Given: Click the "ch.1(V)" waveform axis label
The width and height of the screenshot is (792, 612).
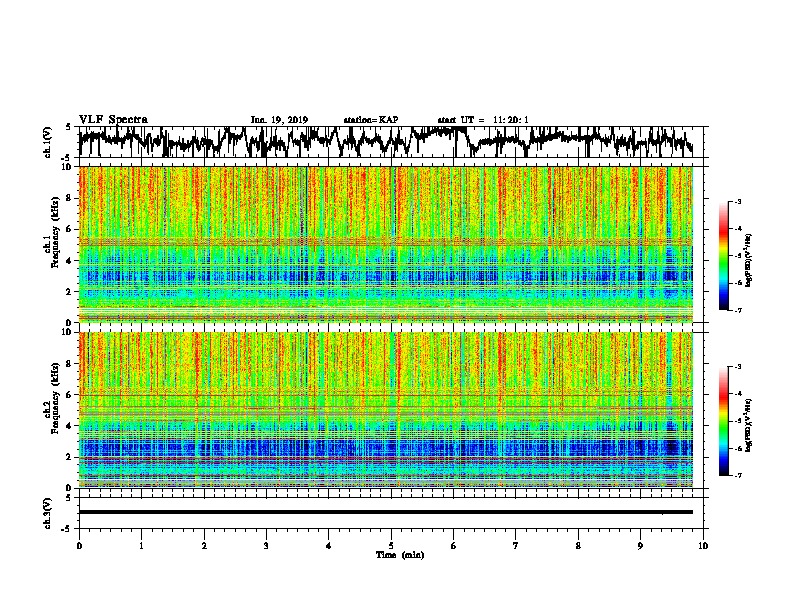Looking at the screenshot, I should [48, 142].
